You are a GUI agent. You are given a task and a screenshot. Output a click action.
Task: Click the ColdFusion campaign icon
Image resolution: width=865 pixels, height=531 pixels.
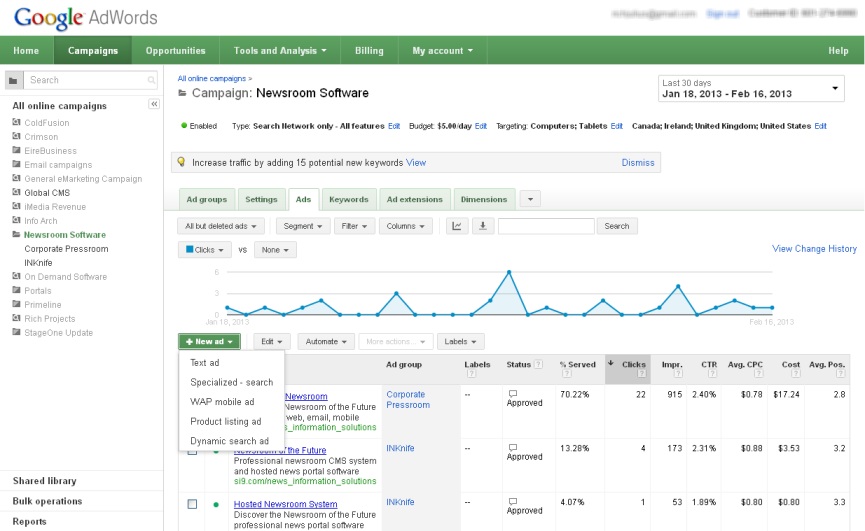point(17,122)
